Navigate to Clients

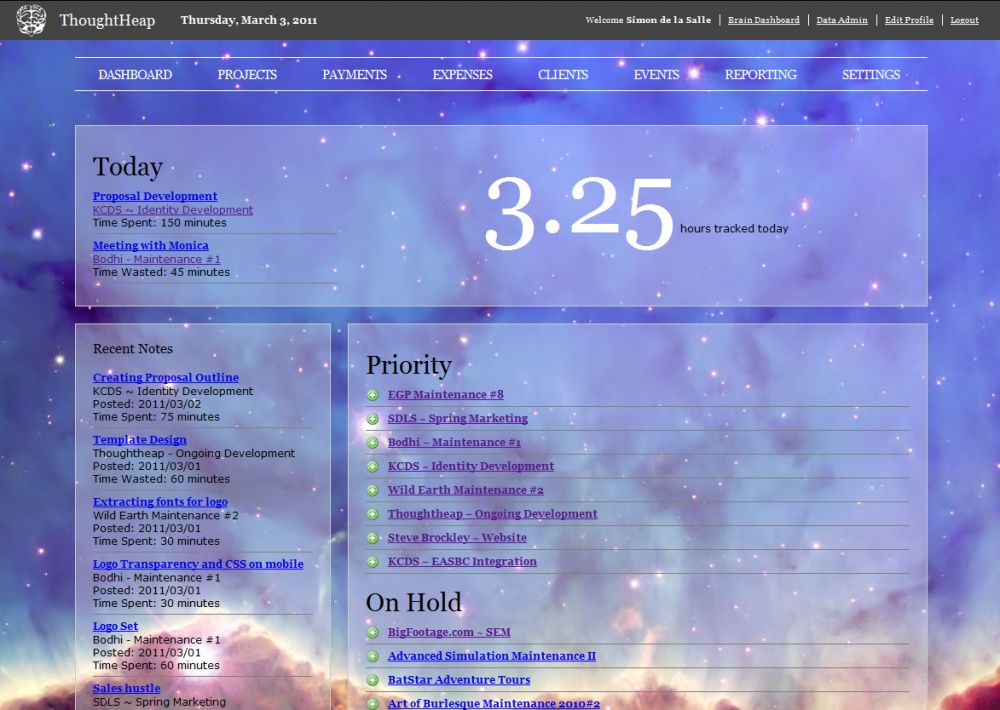(563, 75)
